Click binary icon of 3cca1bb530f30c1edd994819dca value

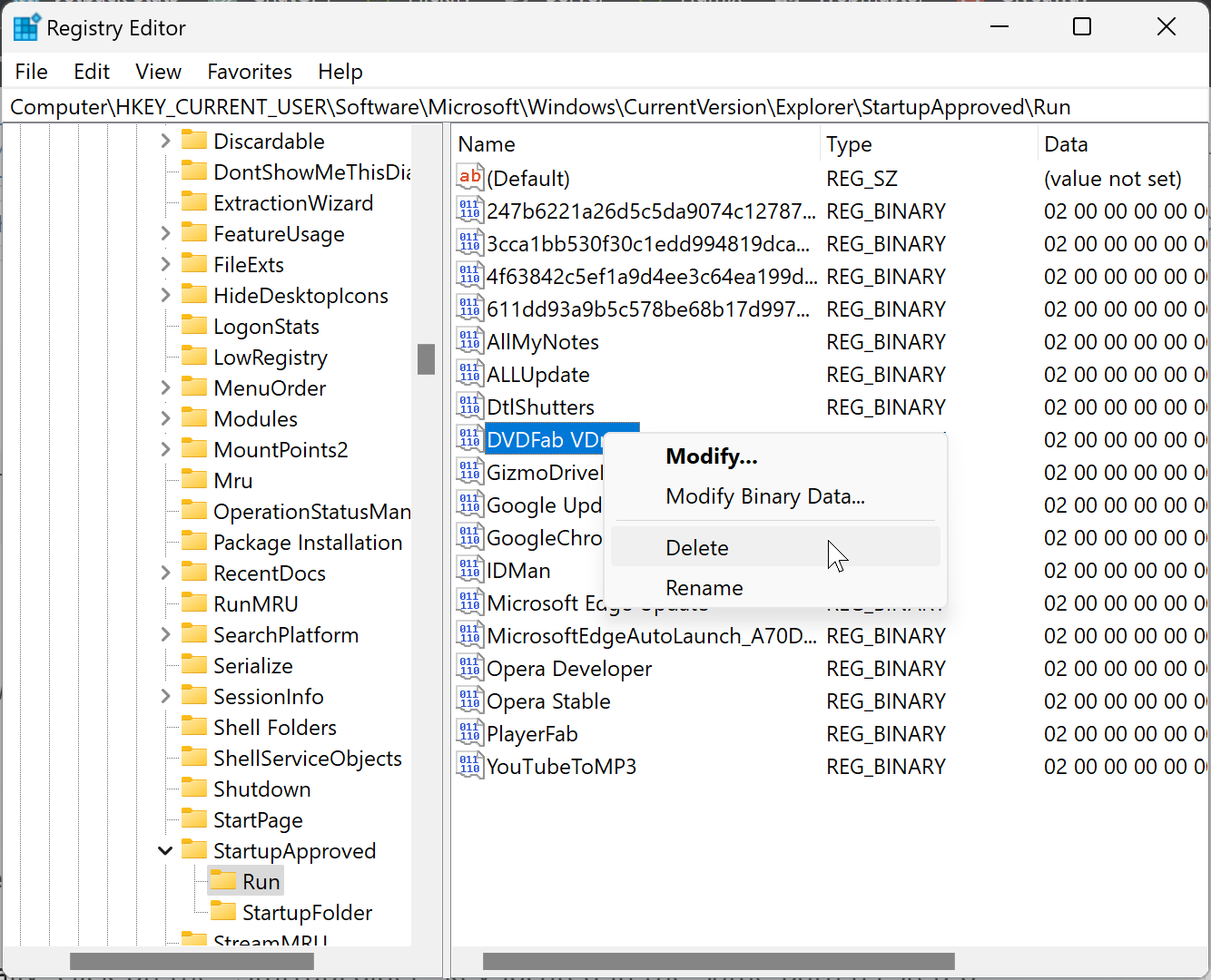pos(469,243)
